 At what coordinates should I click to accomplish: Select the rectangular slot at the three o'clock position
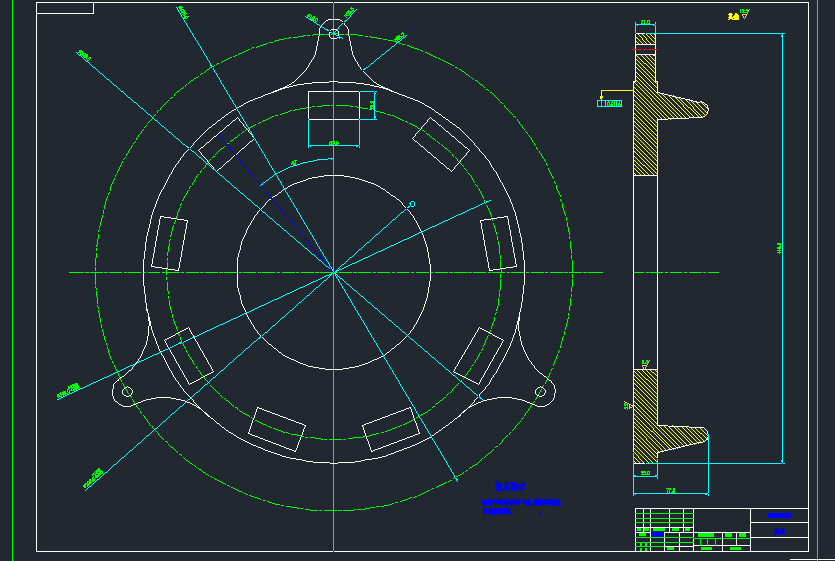click(x=498, y=243)
